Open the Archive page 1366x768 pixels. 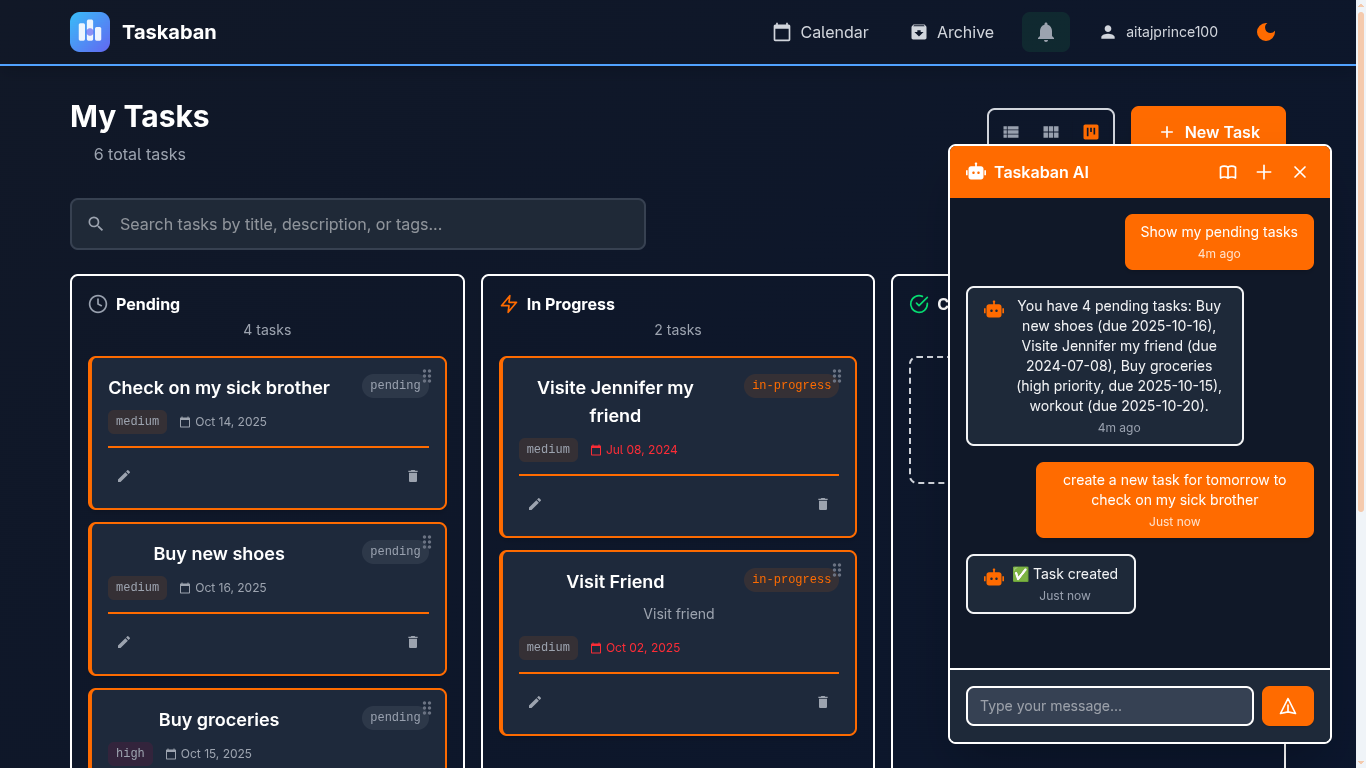pos(951,32)
